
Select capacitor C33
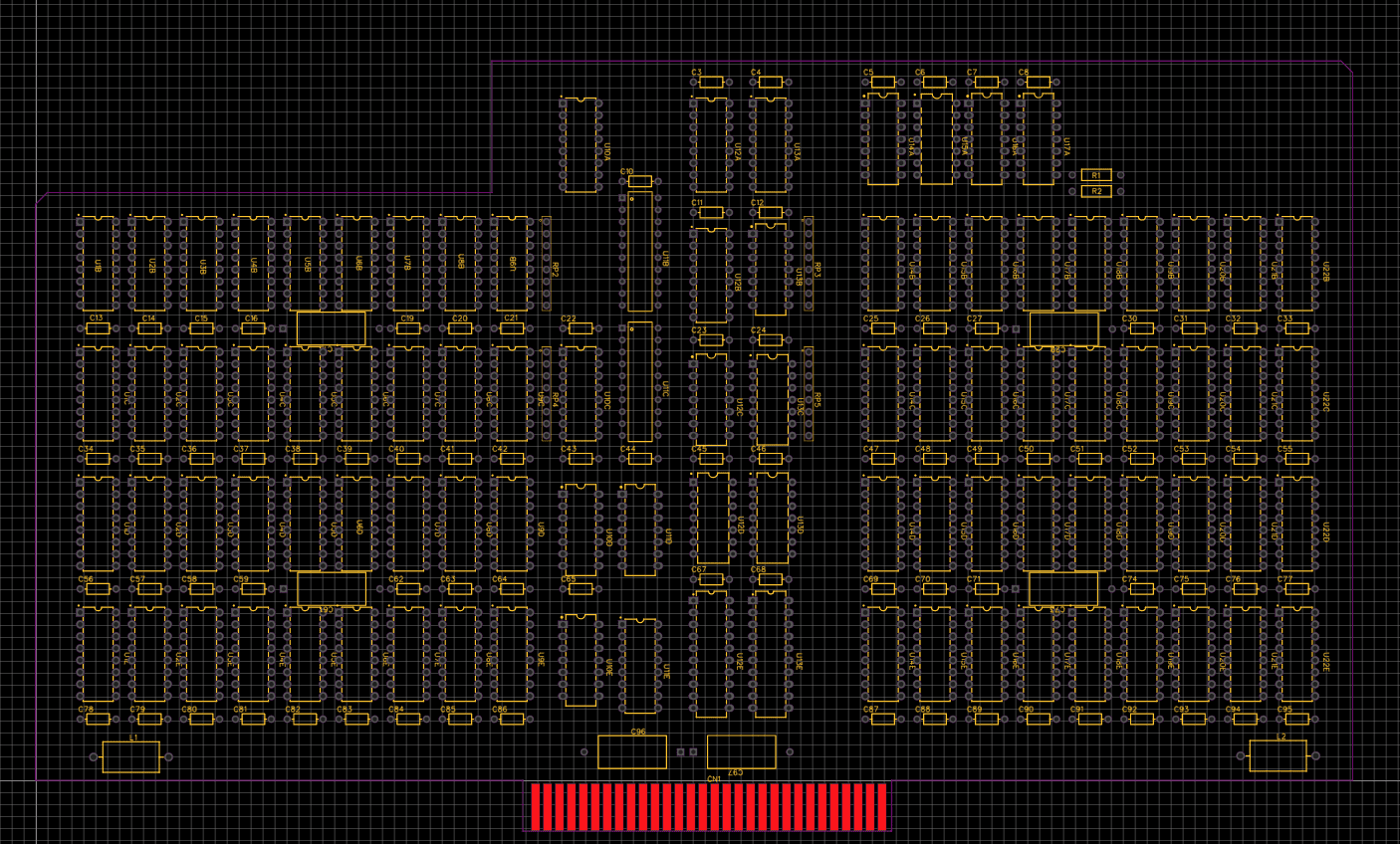[x=1296, y=328]
